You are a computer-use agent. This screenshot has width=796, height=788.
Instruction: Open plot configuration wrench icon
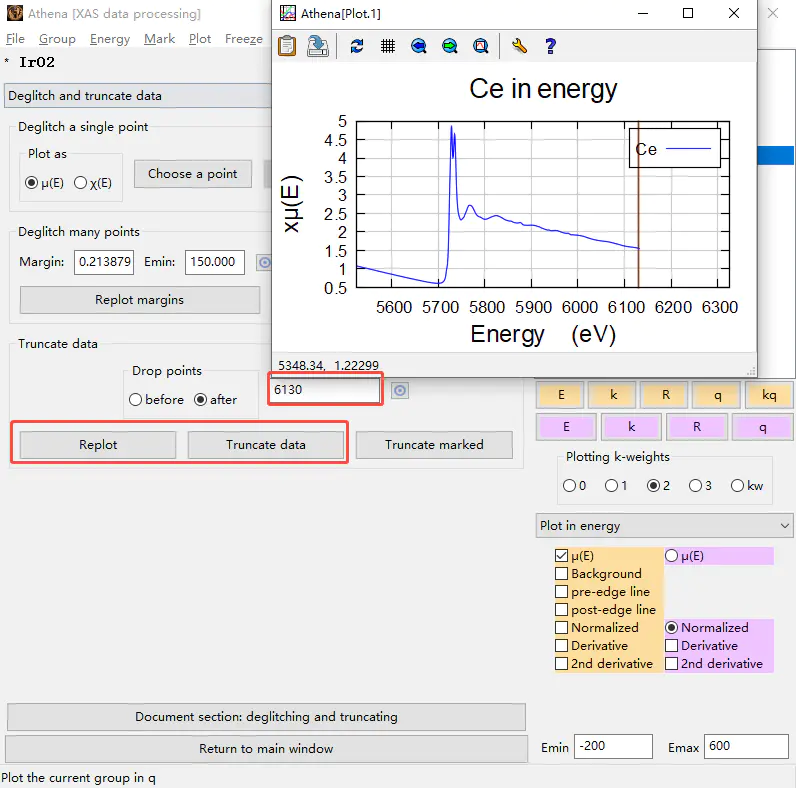coord(518,46)
